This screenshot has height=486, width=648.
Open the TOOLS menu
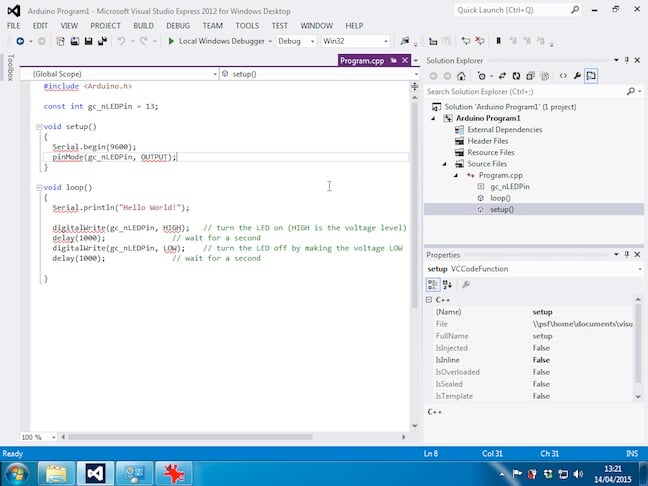pyautogui.click(x=247, y=26)
